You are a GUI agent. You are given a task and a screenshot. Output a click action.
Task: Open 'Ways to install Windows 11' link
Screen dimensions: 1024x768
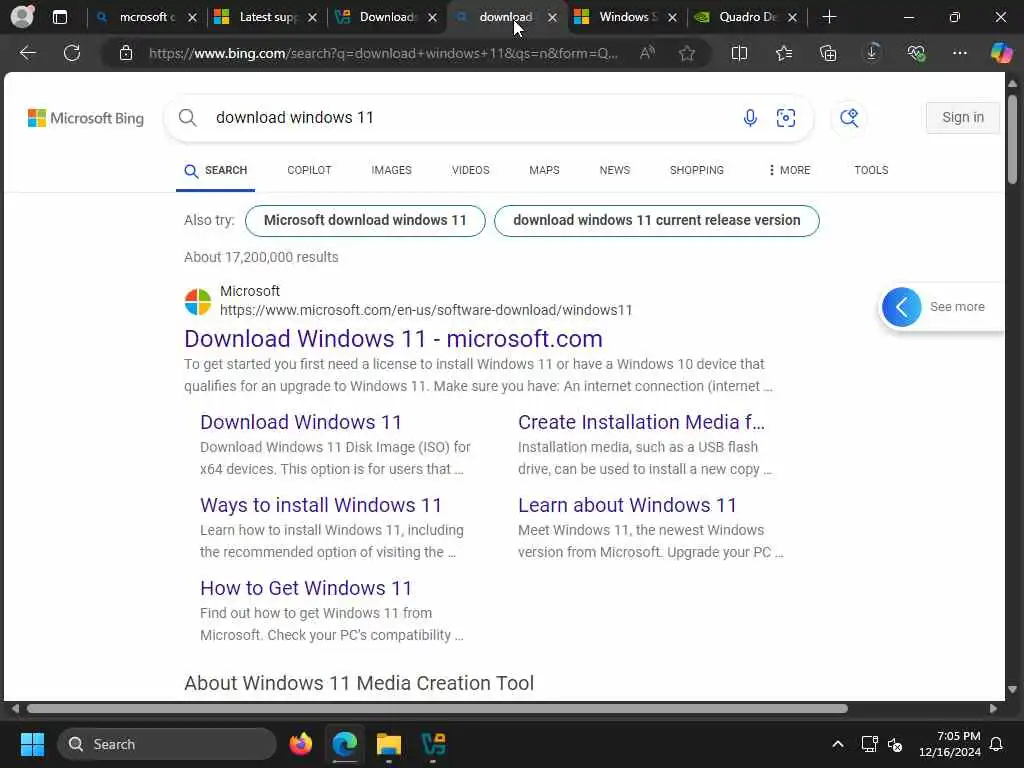(x=321, y=505)
